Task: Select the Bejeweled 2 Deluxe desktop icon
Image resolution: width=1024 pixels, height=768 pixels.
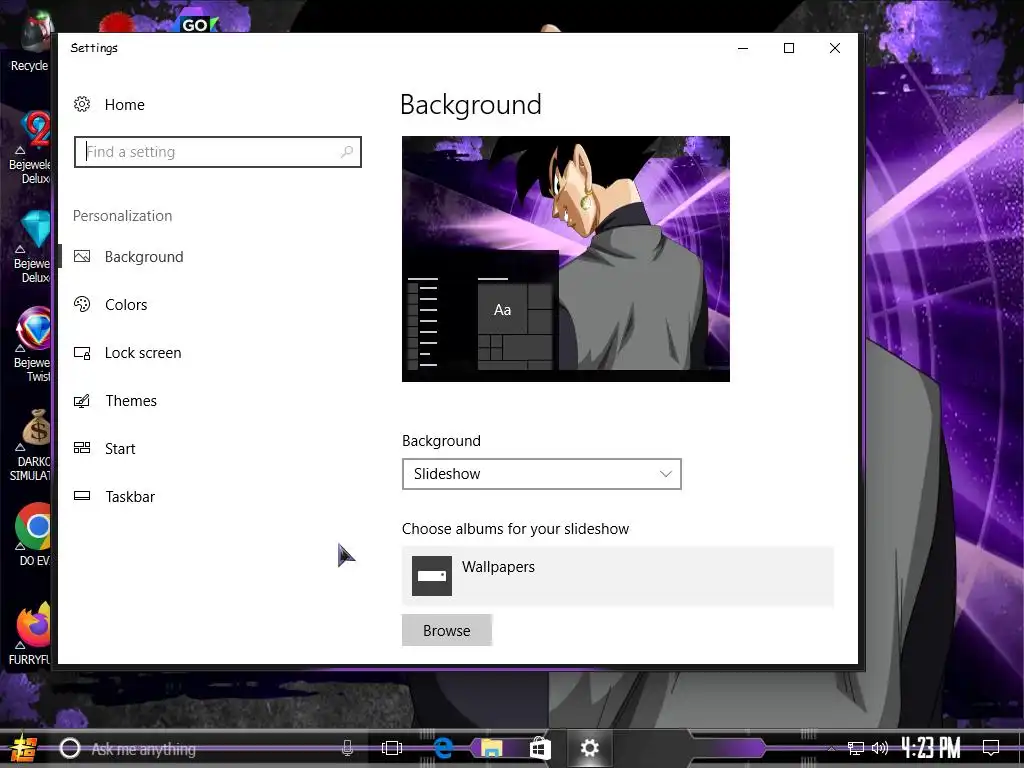Action: [30, 148]
